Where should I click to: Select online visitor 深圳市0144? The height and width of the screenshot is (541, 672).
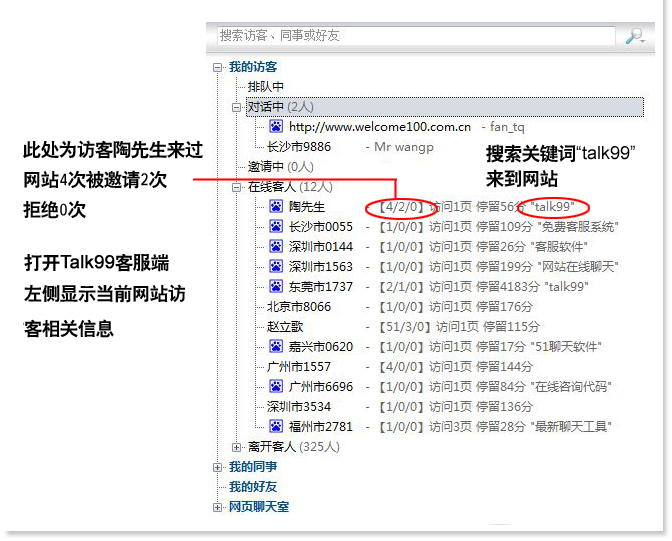(x=321, y=247)
